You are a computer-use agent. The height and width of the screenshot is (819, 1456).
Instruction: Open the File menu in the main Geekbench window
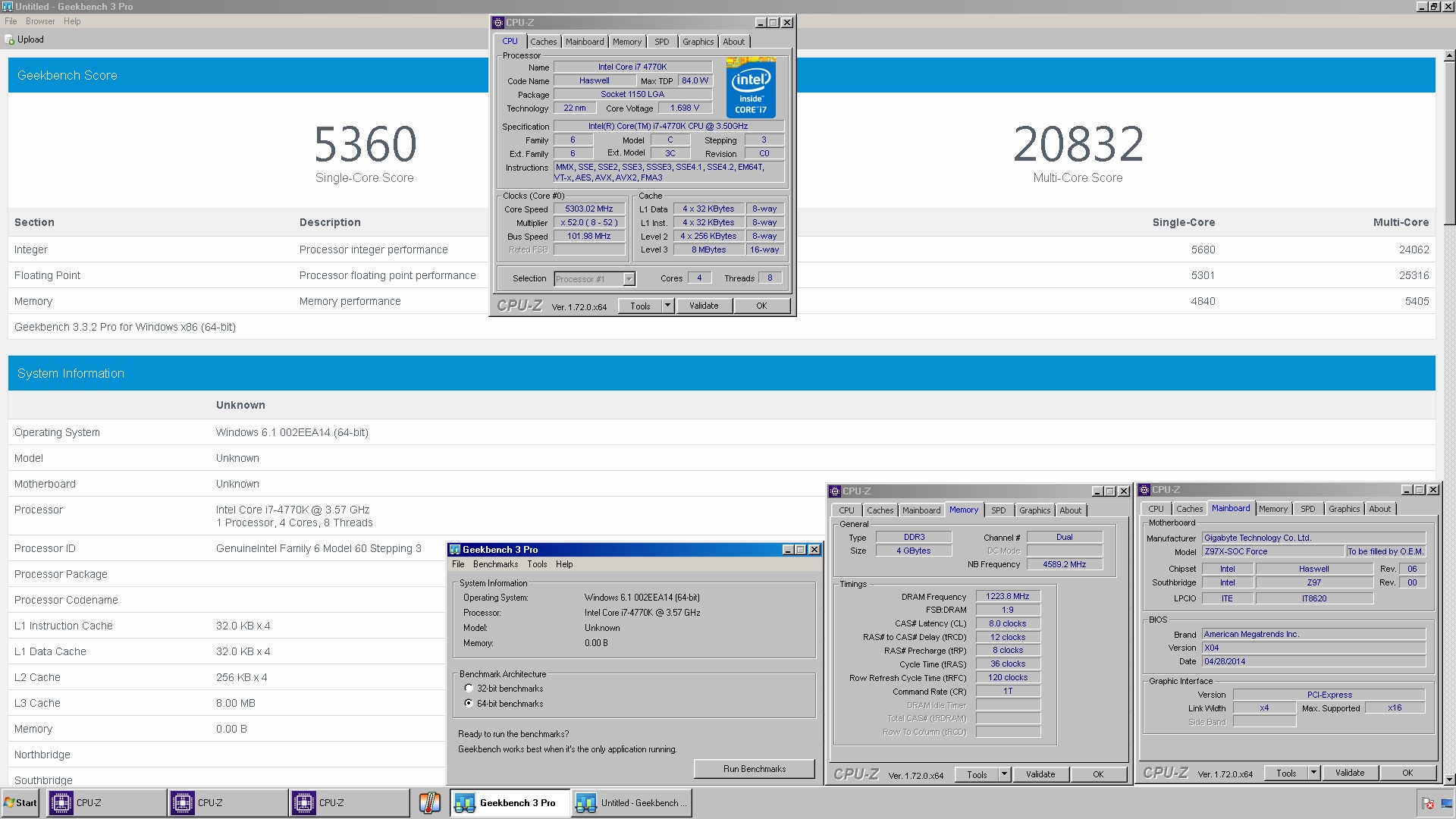pyautogui.click(x=11, y=21)
